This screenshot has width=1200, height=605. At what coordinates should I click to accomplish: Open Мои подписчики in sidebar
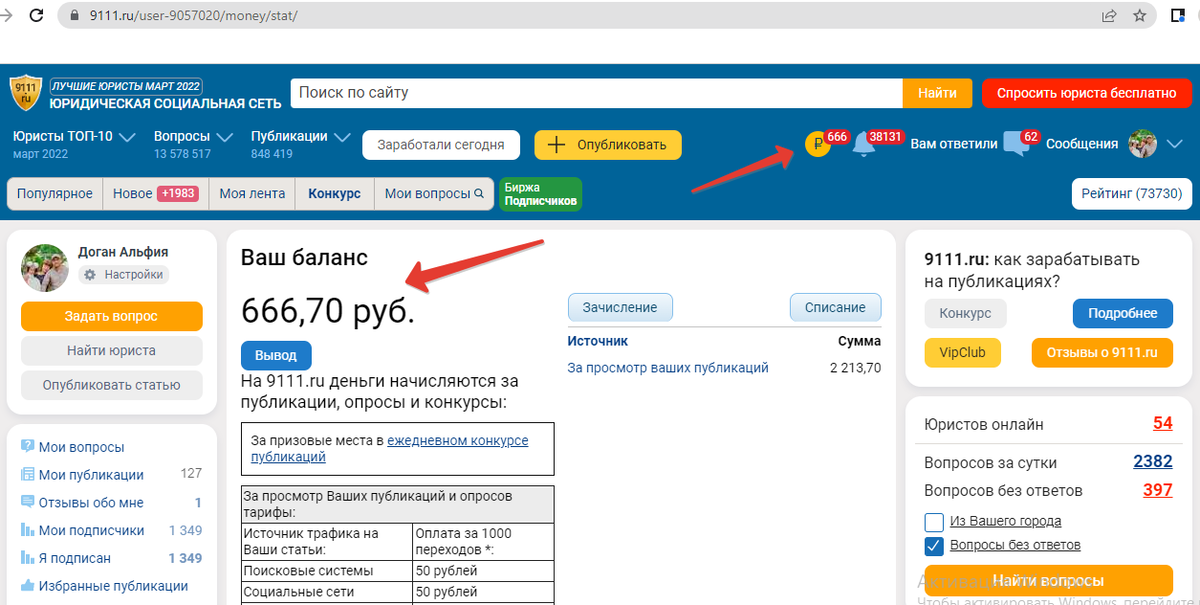point(91,531)
